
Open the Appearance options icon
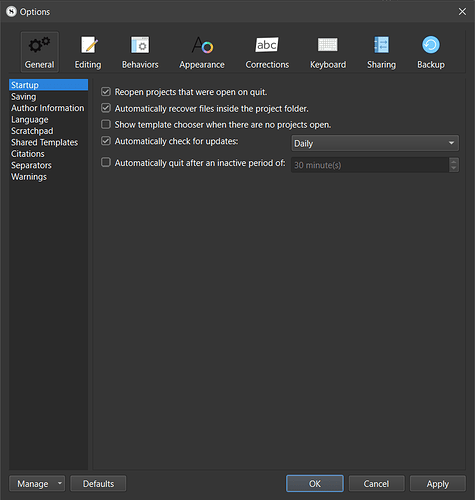pyautogui.click(x=202, y=45)
